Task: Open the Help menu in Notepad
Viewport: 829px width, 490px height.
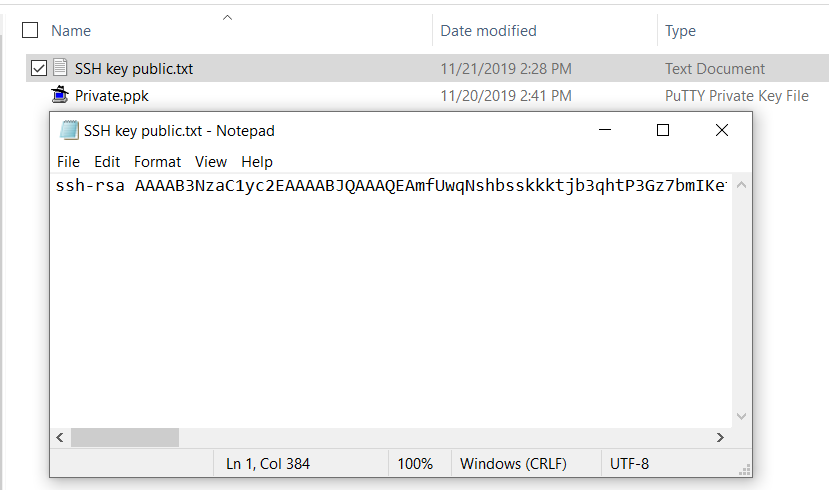Action: pyautogui.click(x=257, y=162)
